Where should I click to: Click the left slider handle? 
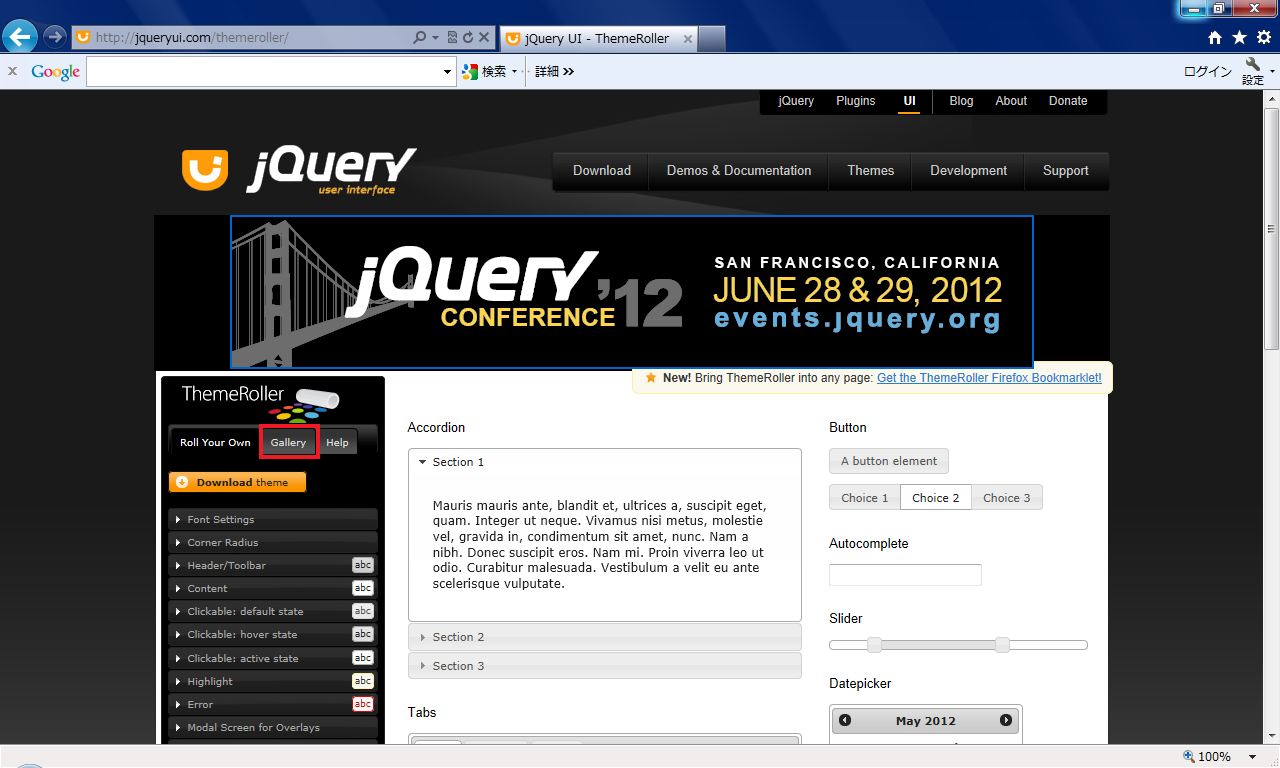click(x=874, y=645)
